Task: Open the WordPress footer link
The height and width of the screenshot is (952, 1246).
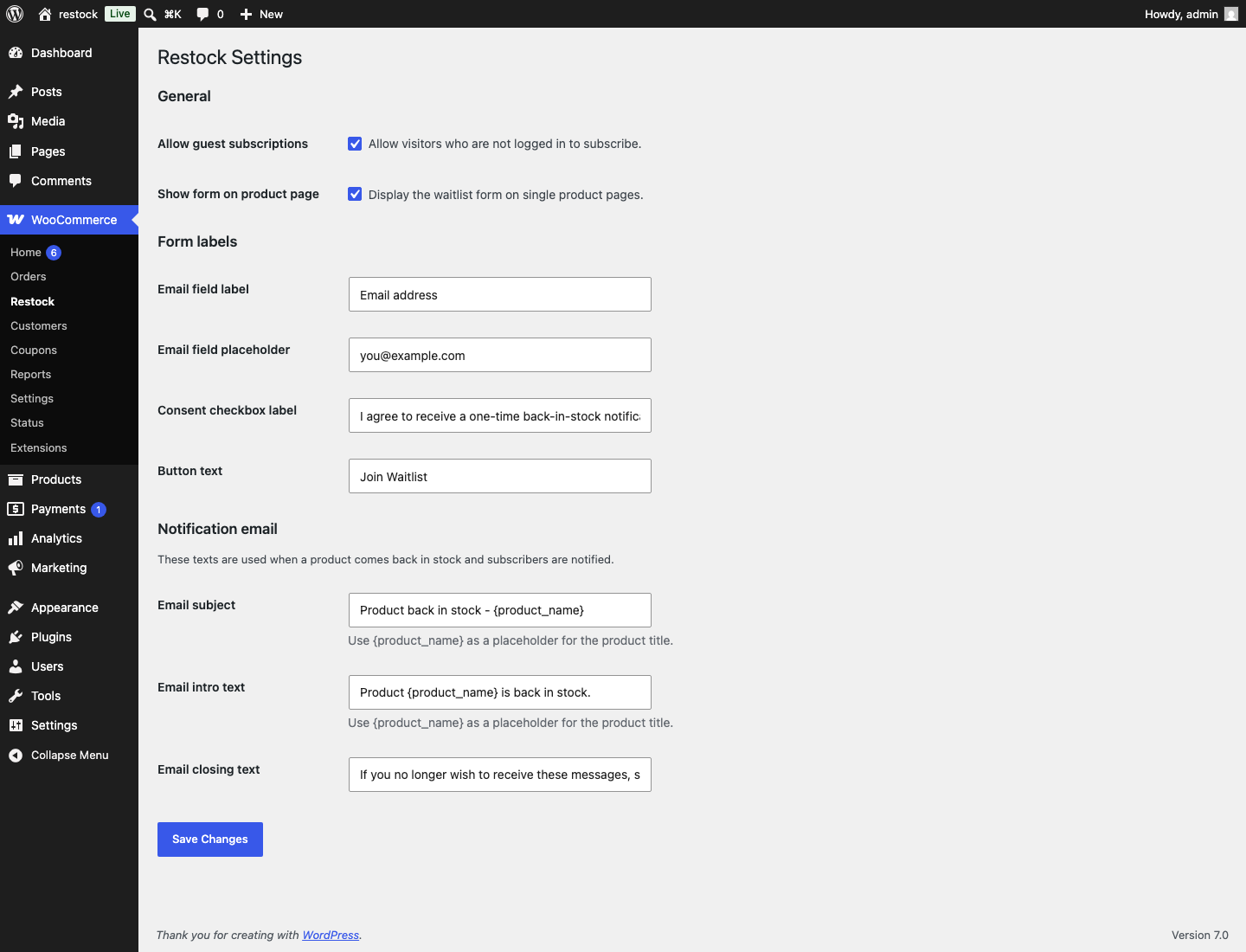Action: 331,935
